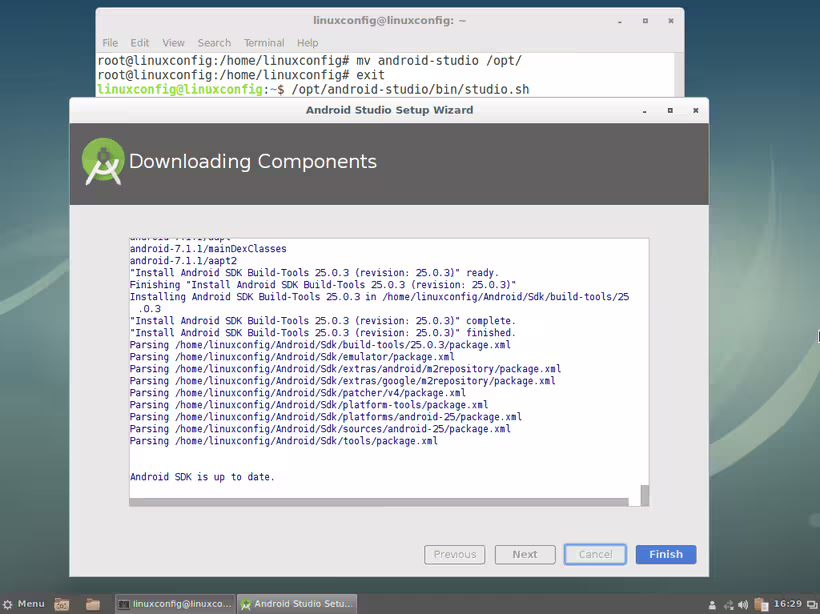
Task: Open the Menu button in taskbar
Action: tap(24, 604)
